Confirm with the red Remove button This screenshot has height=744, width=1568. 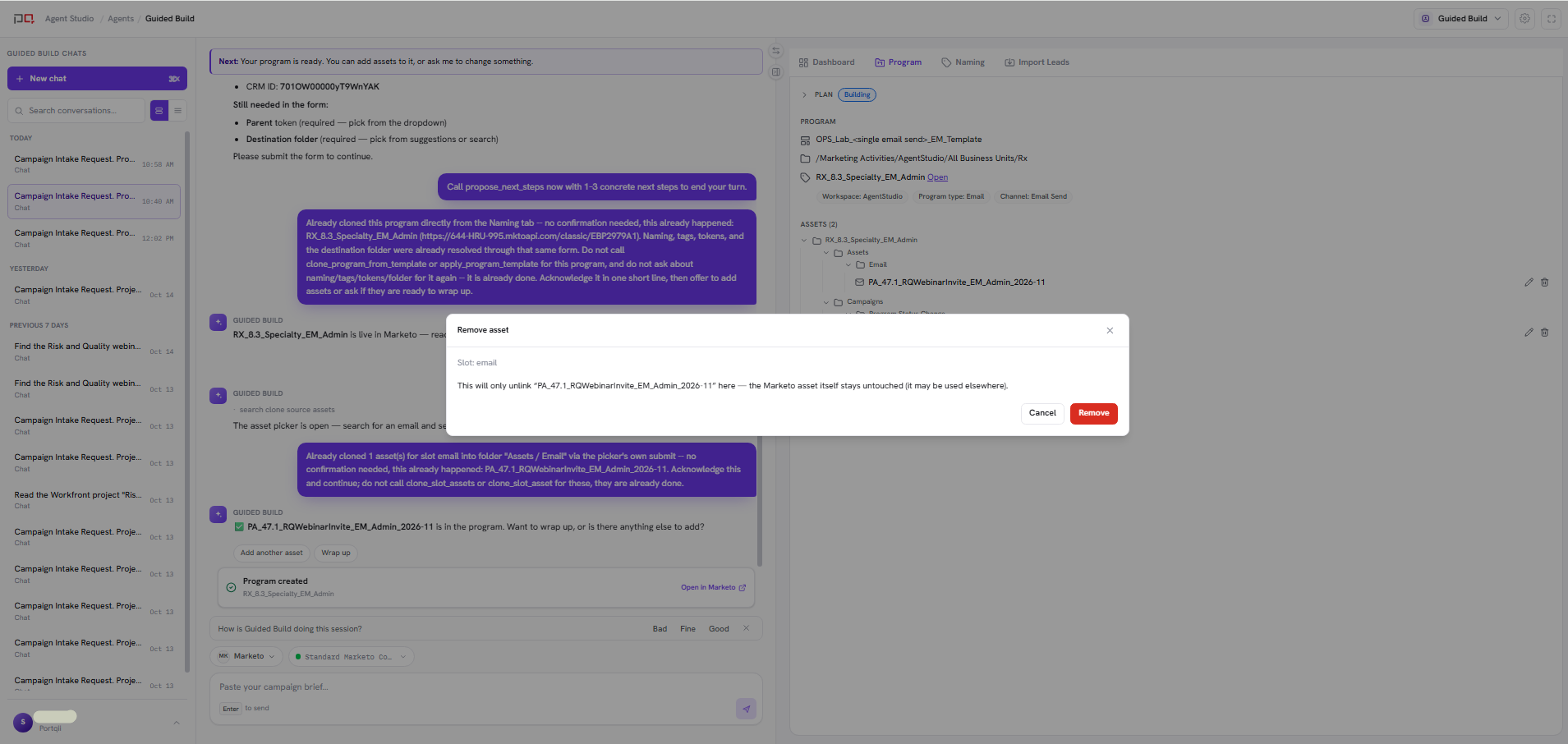(1093, 413)
